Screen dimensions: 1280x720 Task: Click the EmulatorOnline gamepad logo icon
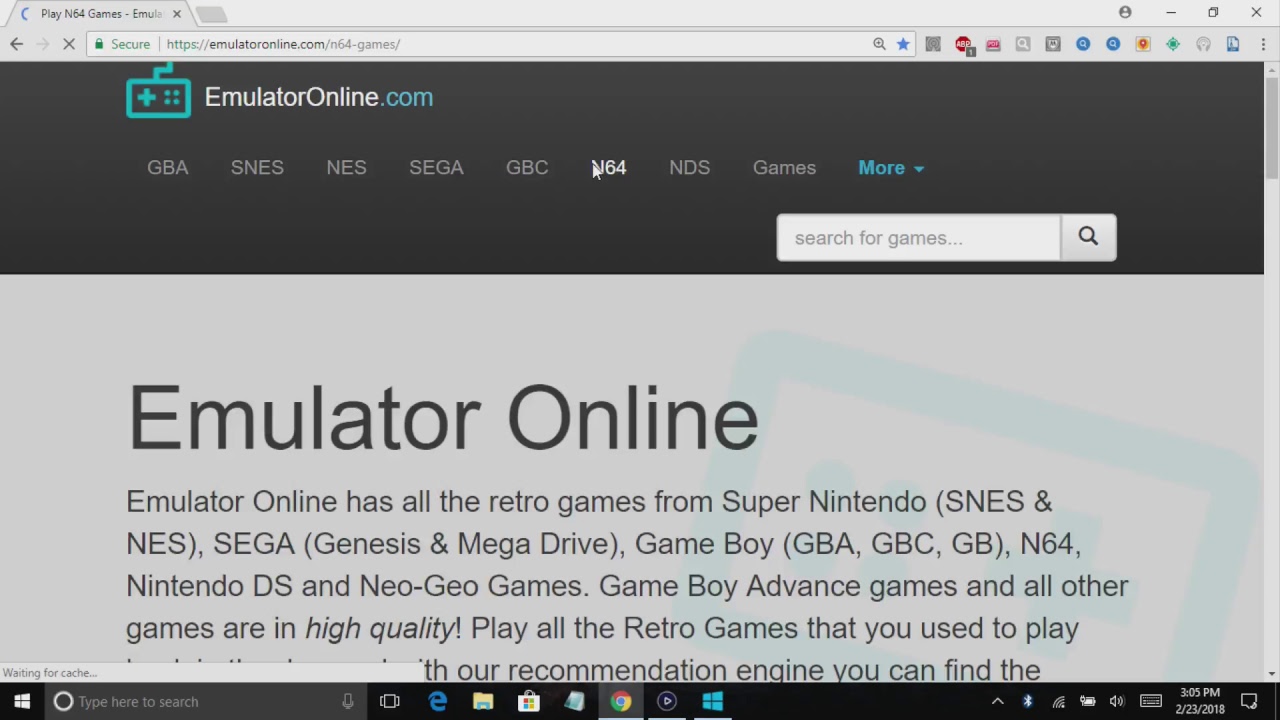(158, 92)
